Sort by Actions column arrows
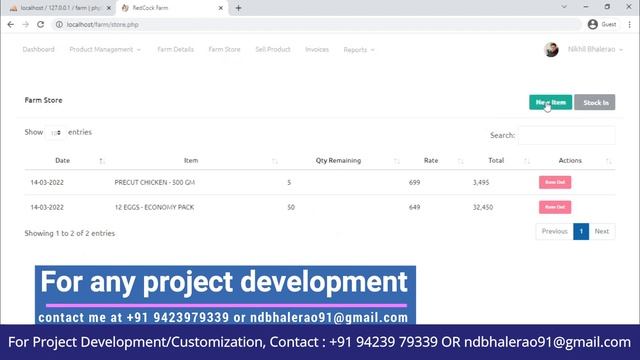Image resolution: width=640 pixels, height=360 pixels. [x=609, y=161]
